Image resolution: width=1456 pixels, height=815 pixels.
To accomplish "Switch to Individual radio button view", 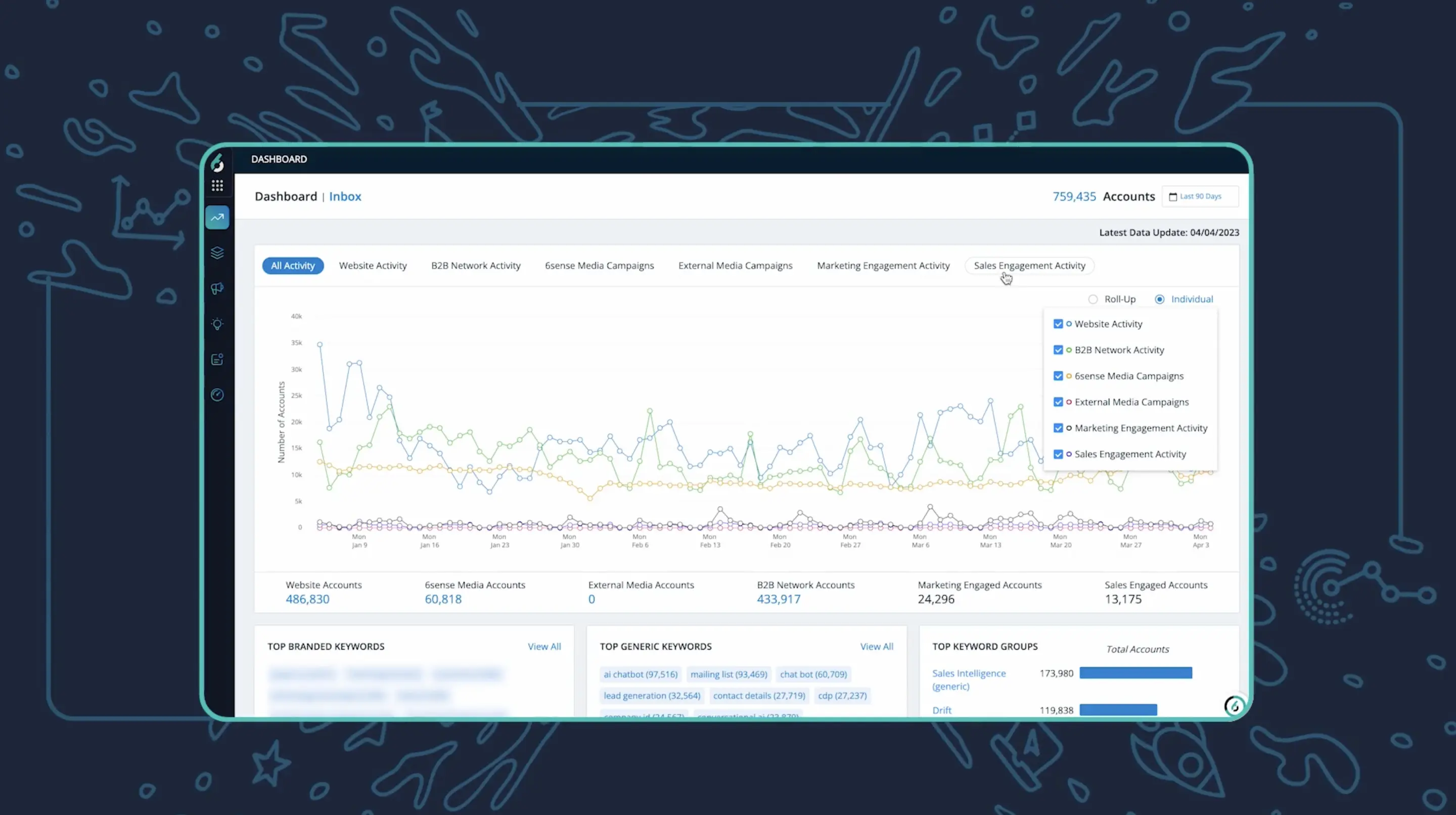I will (x=1159, y=299).
